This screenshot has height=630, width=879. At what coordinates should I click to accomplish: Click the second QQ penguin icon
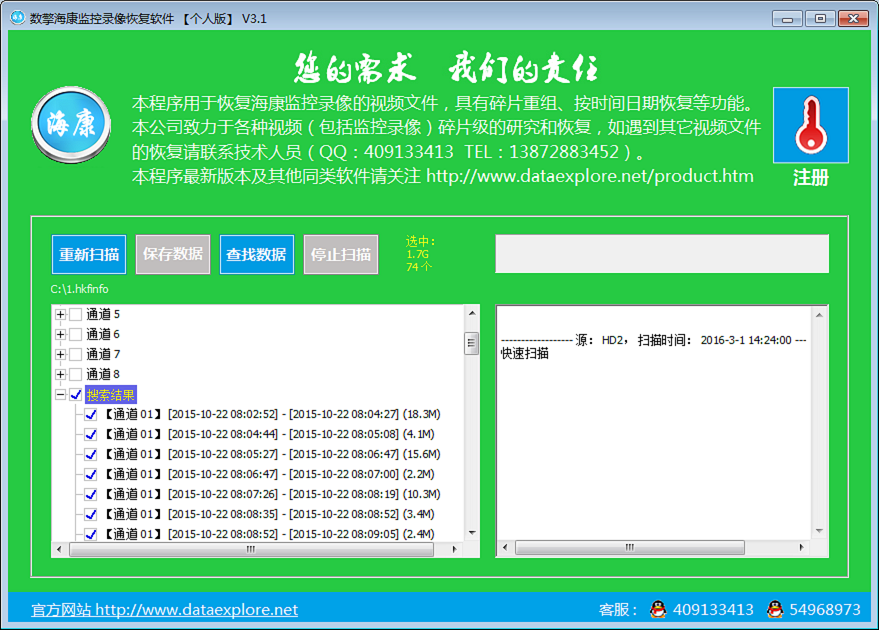[774, 609]
